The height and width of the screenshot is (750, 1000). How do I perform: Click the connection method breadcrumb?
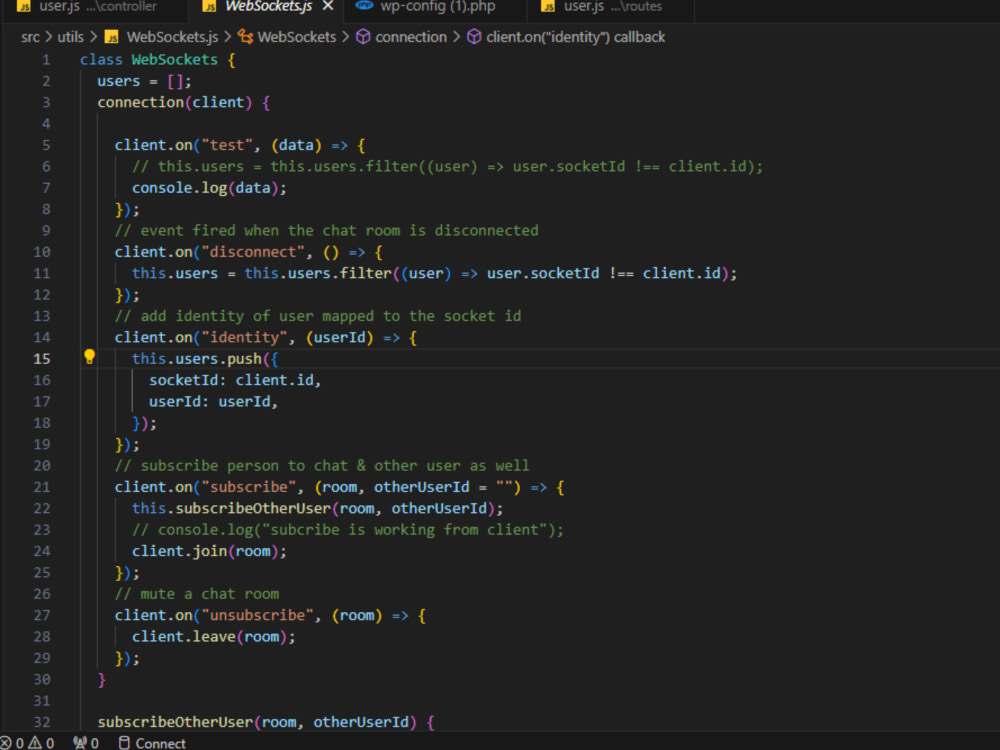click(x=411, y=37)
